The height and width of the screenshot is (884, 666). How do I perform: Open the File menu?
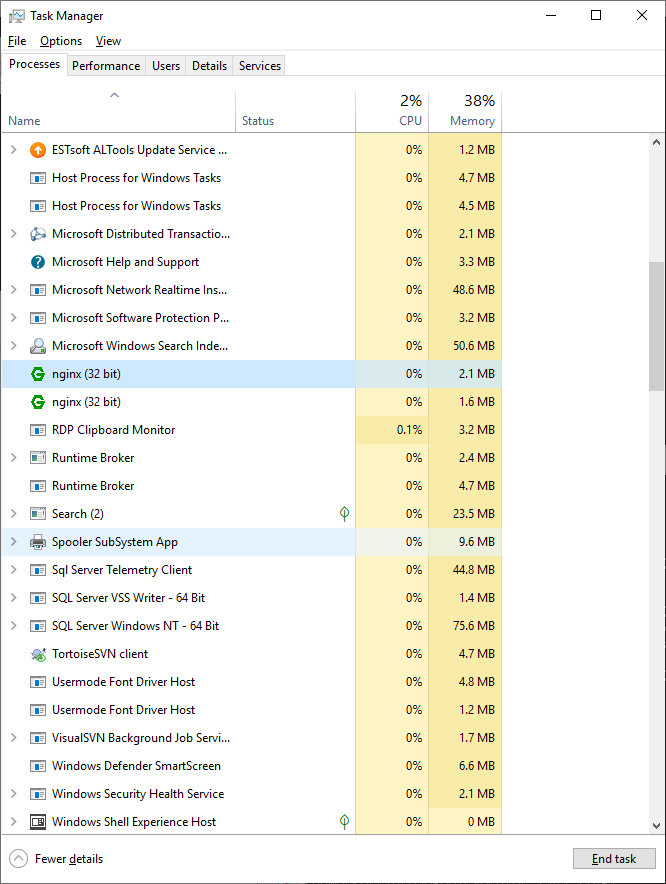(17, 41)
